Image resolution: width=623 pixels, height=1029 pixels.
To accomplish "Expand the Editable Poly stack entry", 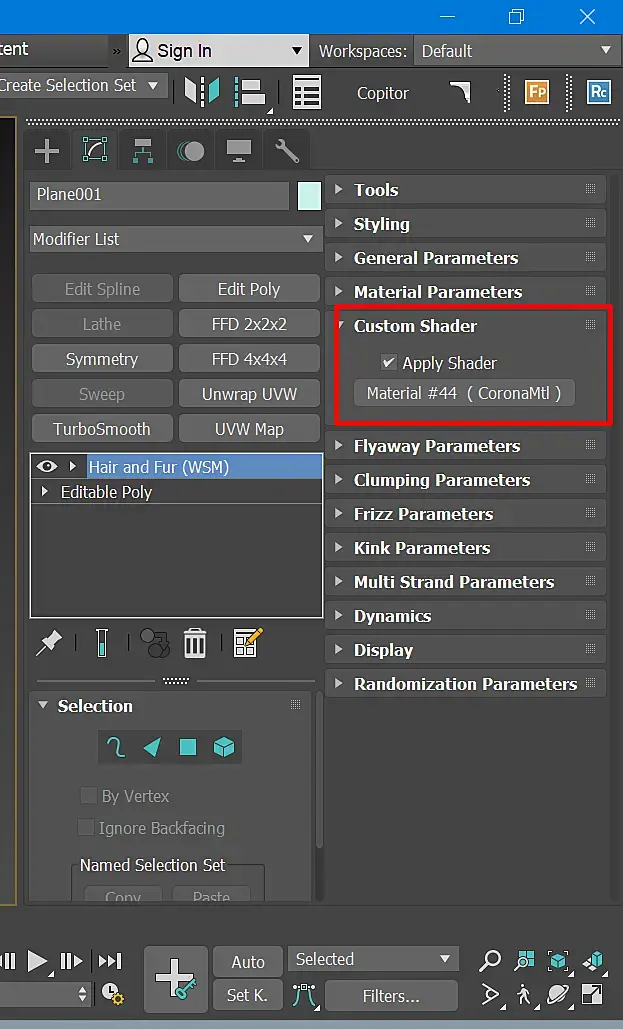I will [45, 492].
